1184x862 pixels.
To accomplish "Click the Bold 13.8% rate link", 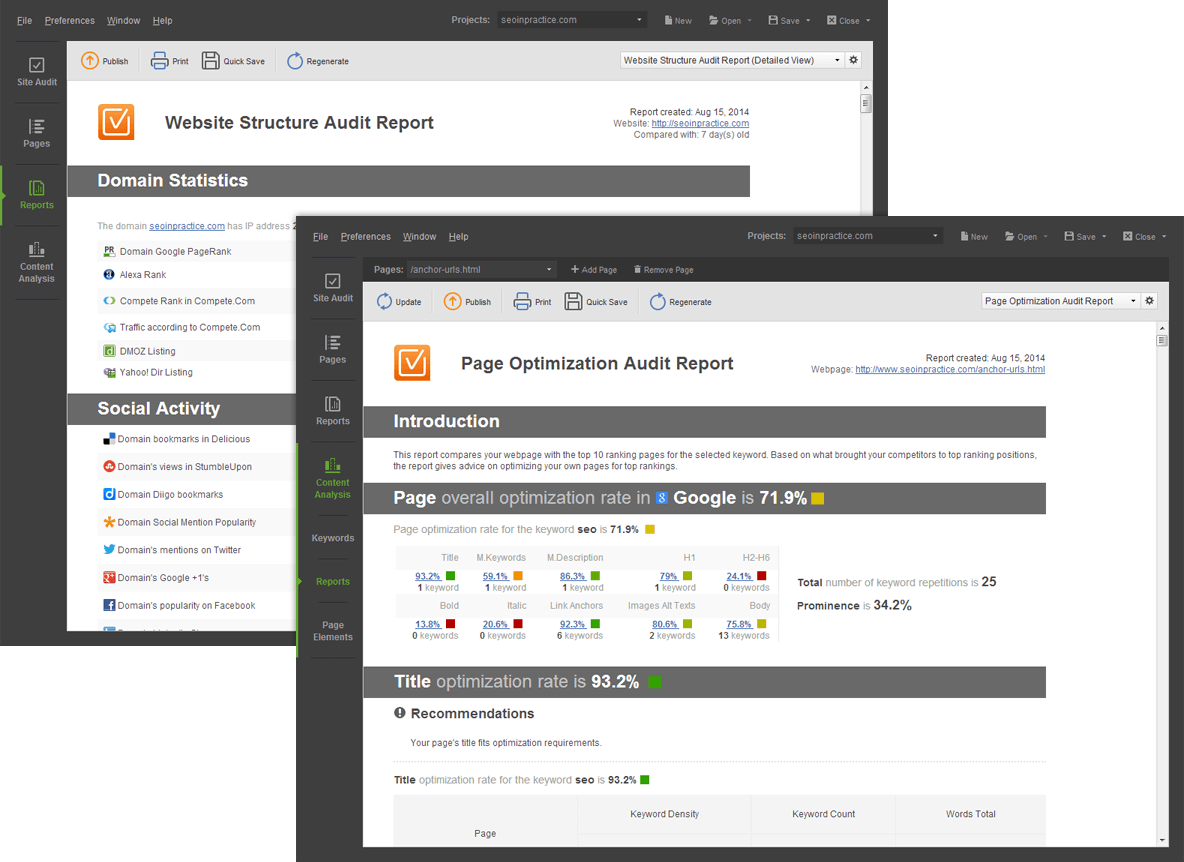I will pyautogui.click(x=428, y=624).
